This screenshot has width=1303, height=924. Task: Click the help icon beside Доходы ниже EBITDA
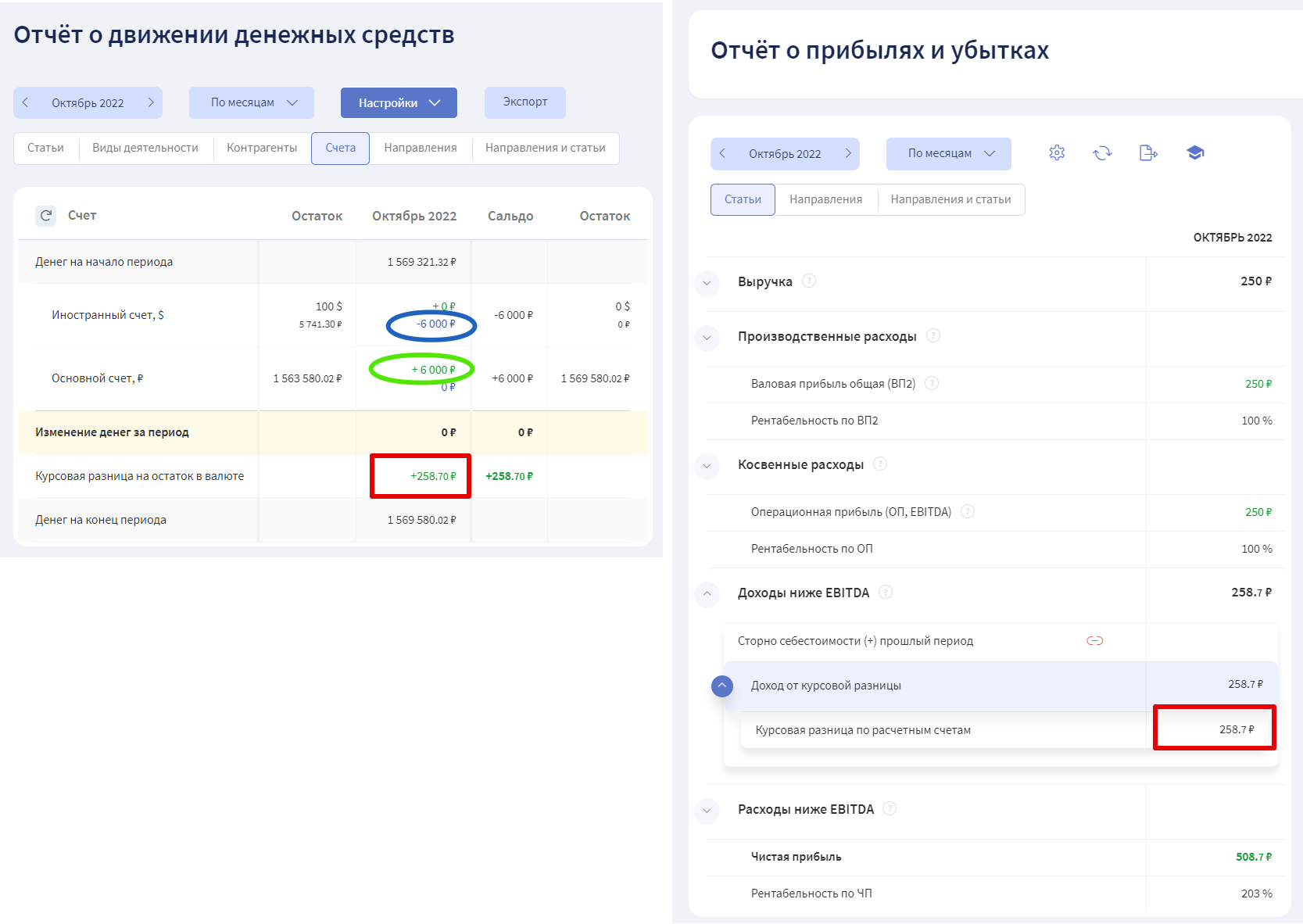click(x=886, y=592)
